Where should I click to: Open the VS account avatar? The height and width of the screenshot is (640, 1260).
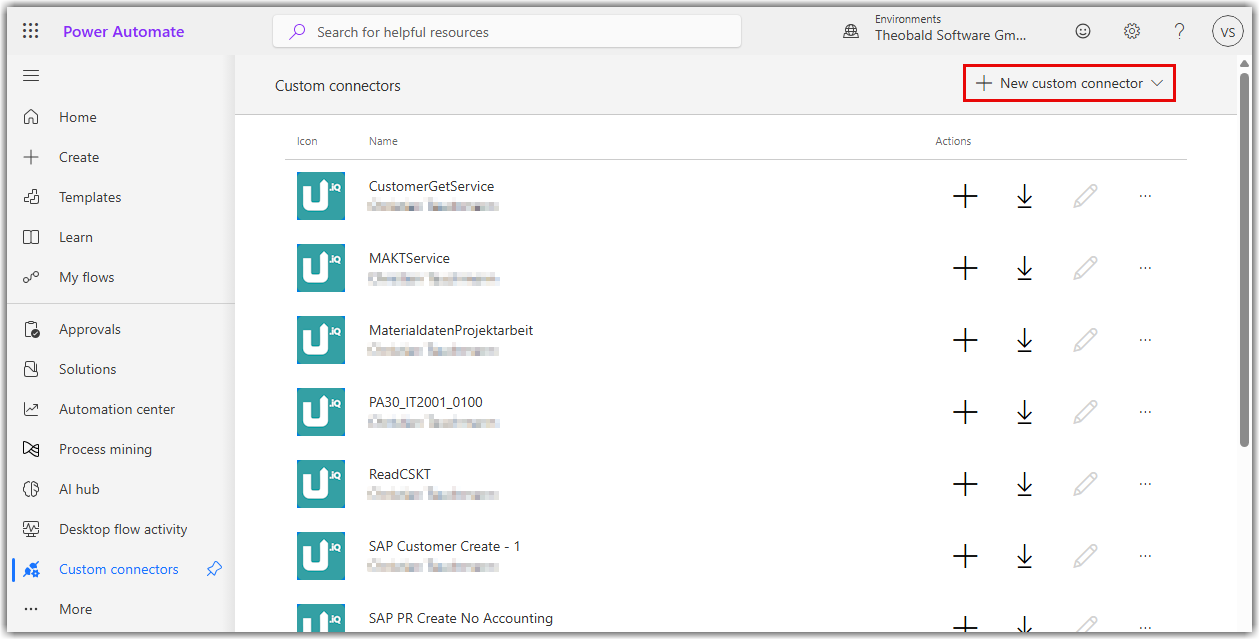pyautogui.click(x=1228, y=31)
